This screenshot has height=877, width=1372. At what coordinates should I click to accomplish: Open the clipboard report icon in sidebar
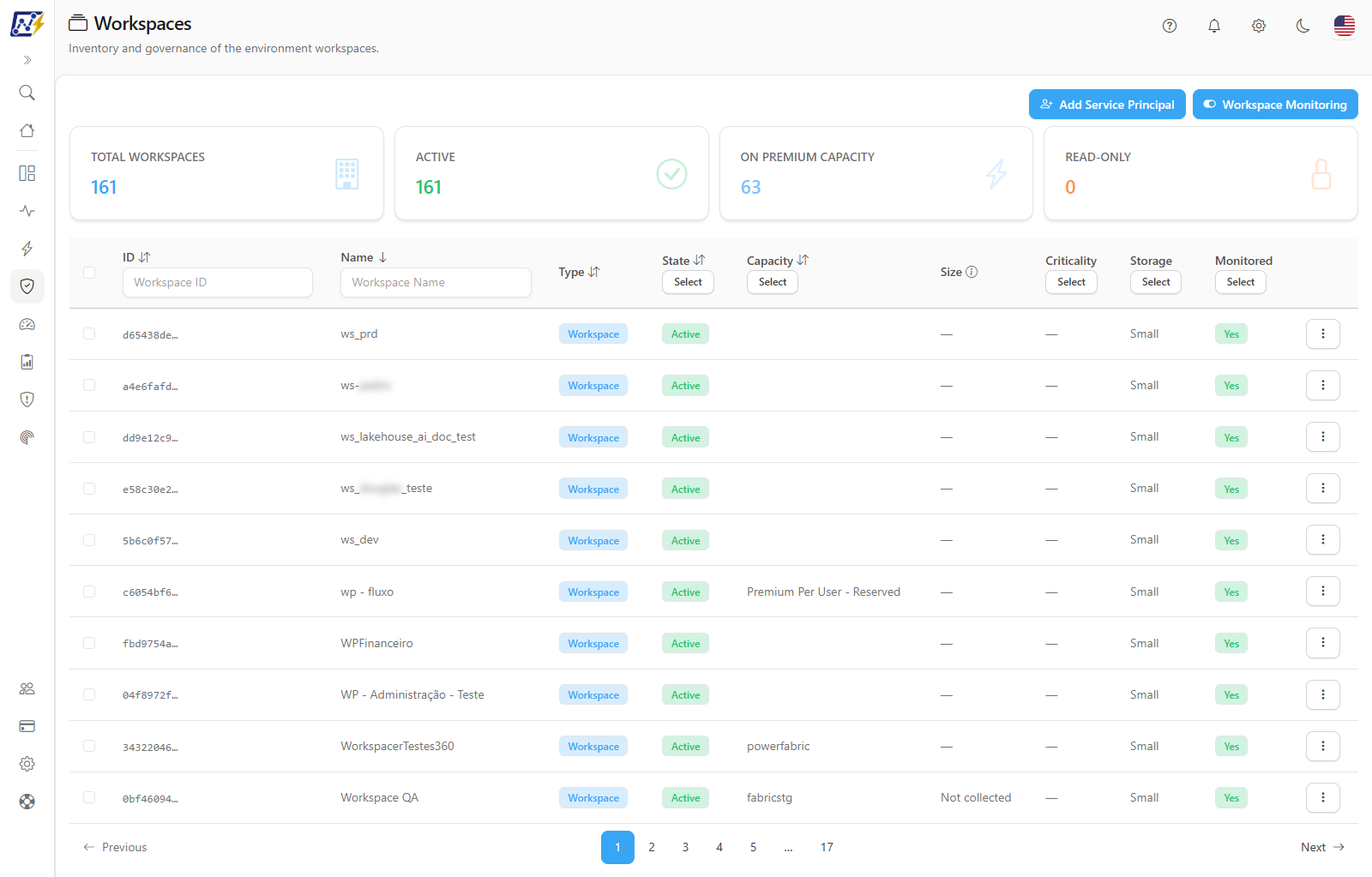[27, 362]
